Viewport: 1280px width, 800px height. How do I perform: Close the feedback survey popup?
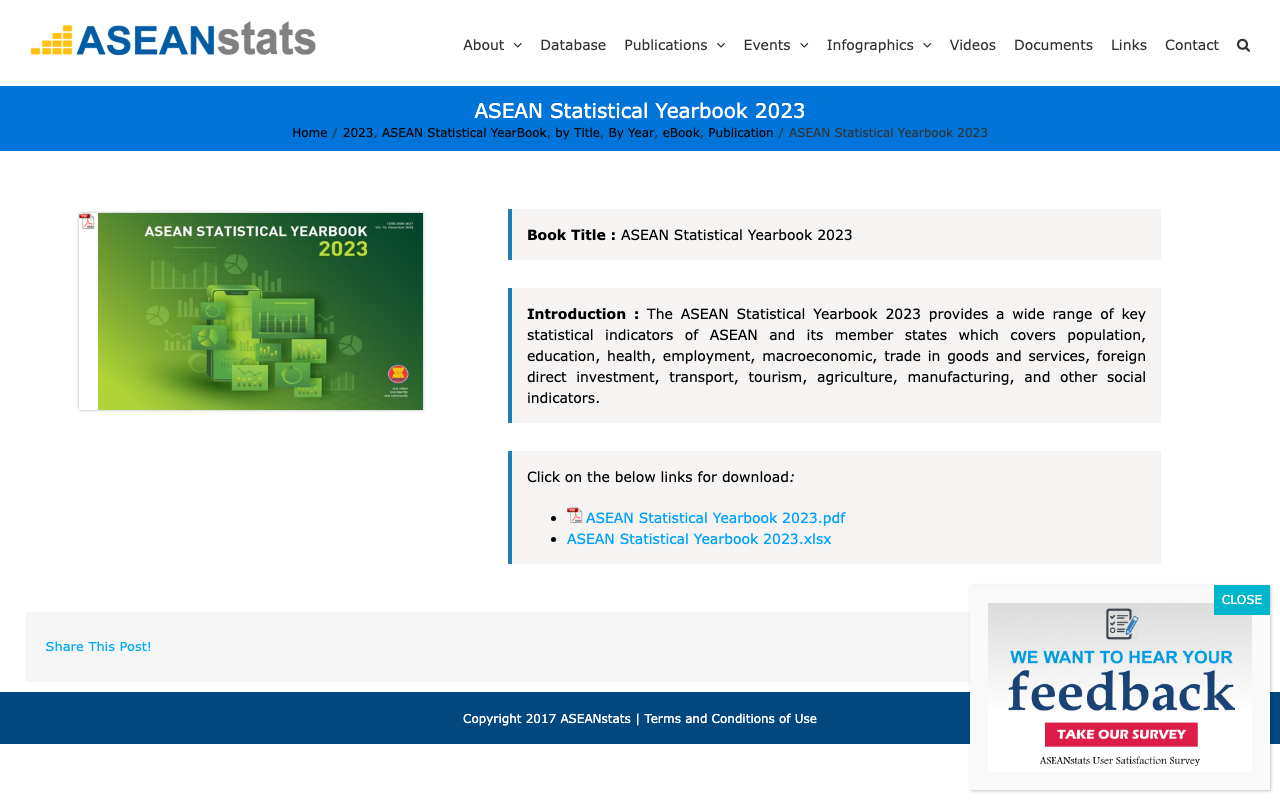point(1242,600)
